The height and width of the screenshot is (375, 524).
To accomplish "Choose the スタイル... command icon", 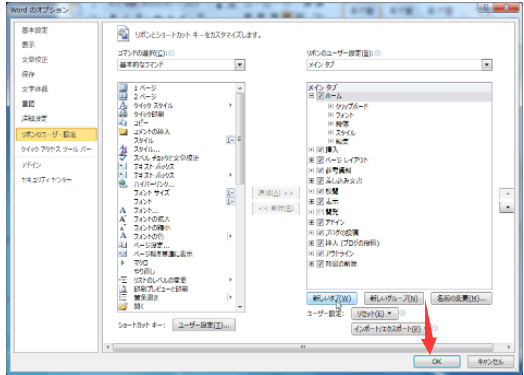I will click(x=123, y=149).
